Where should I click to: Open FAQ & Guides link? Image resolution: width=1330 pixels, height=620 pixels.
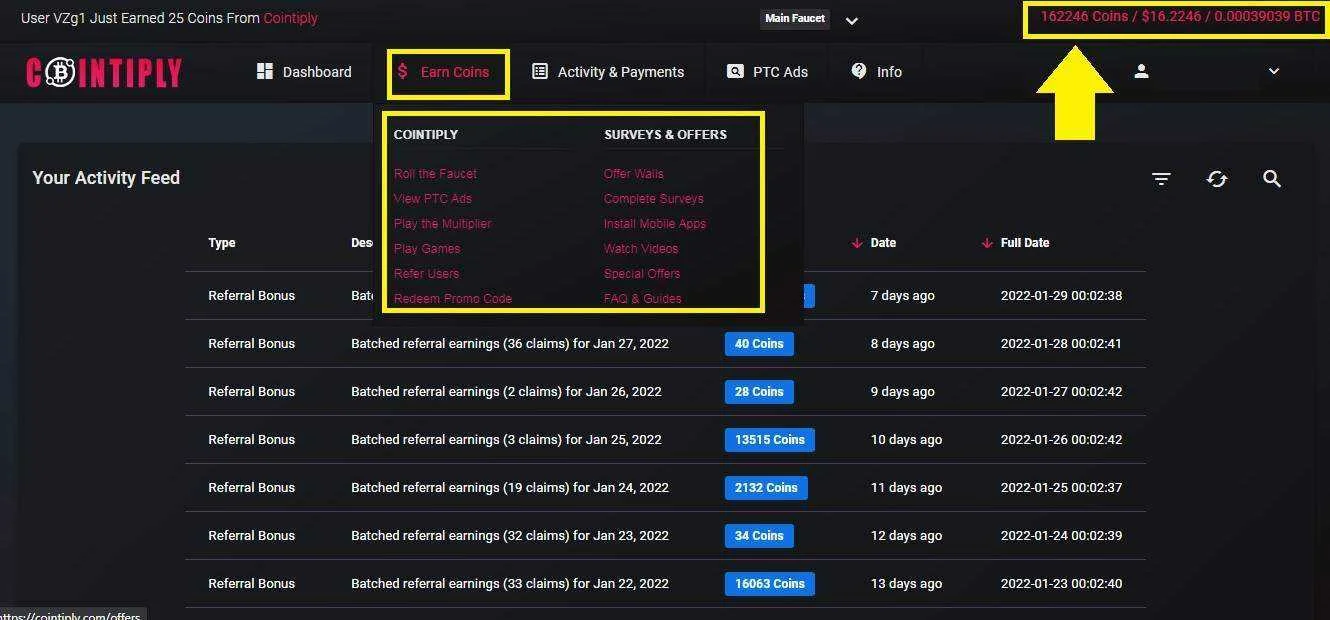click(x=643, y=299)
